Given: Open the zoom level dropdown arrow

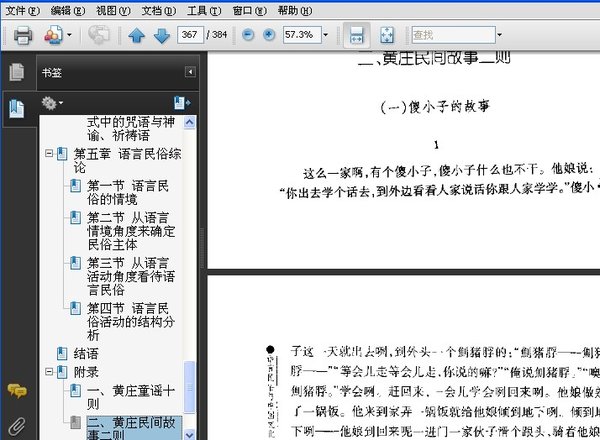Looking at the screenshot, I should (326, 35).
